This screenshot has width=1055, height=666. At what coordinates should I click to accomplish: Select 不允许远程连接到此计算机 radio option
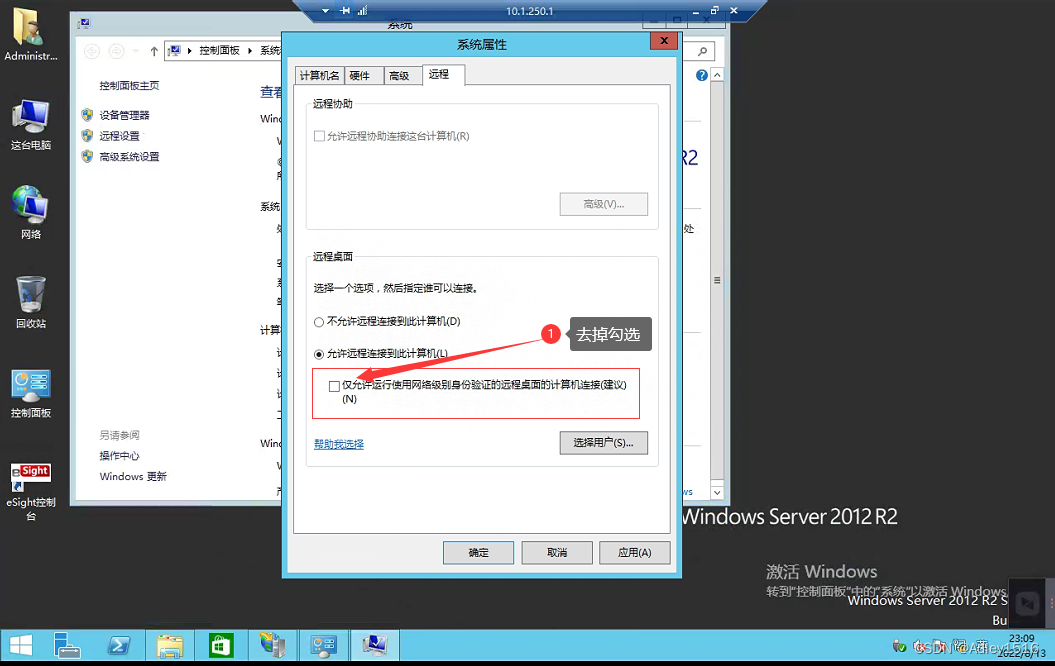point(319,322)
